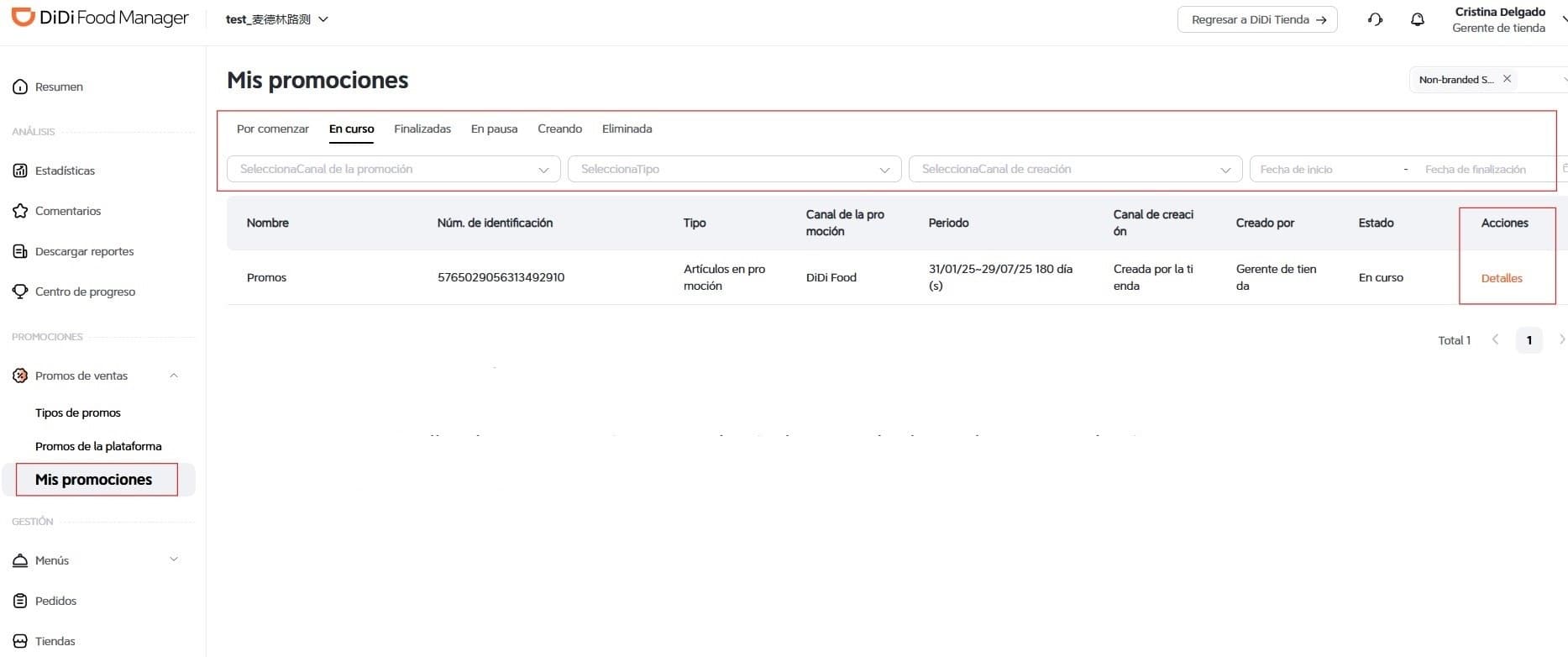
Task: Click the headset support icon
Action: pyautogui.click(x=1375, y=19)
